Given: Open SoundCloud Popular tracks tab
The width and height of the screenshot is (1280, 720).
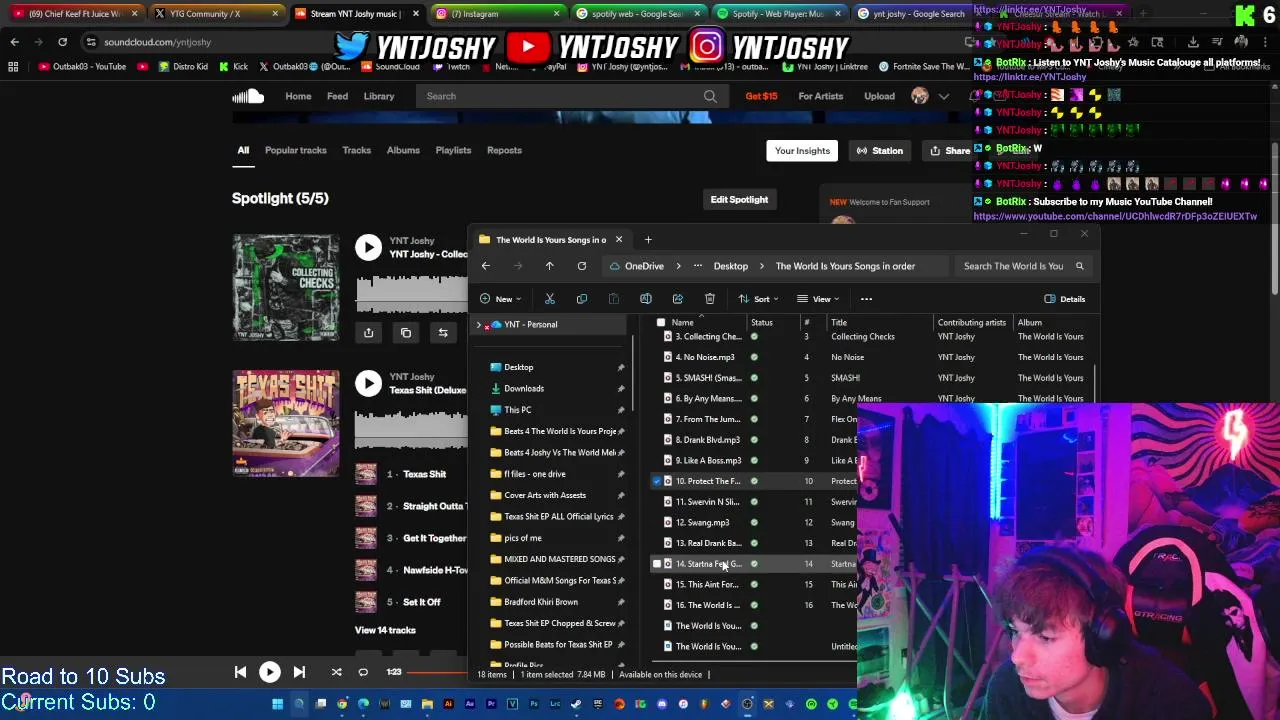Looking at the screenshot, I should pos(295,150).
